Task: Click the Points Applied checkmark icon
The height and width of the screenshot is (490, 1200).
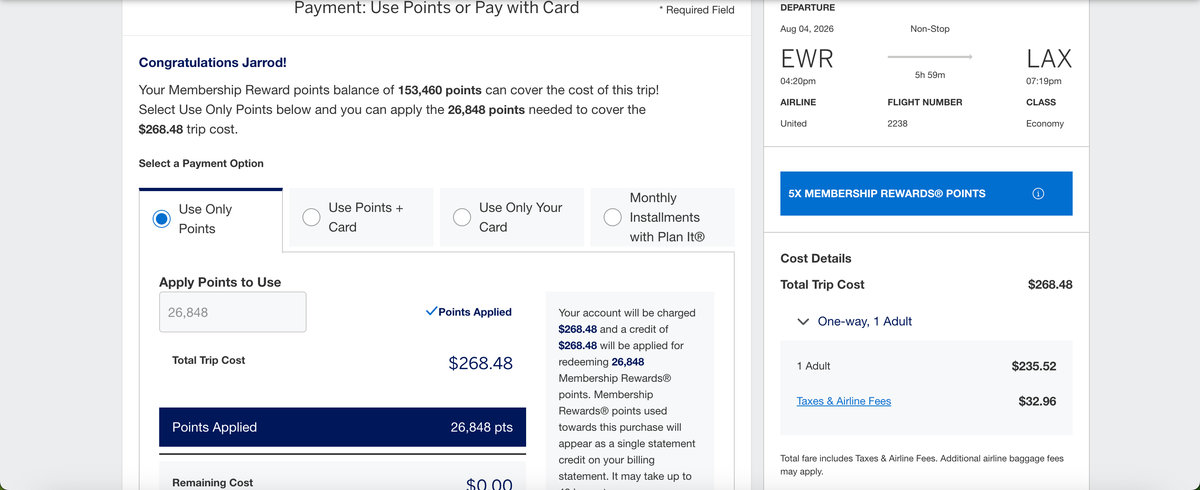Action: click(431, 312)
